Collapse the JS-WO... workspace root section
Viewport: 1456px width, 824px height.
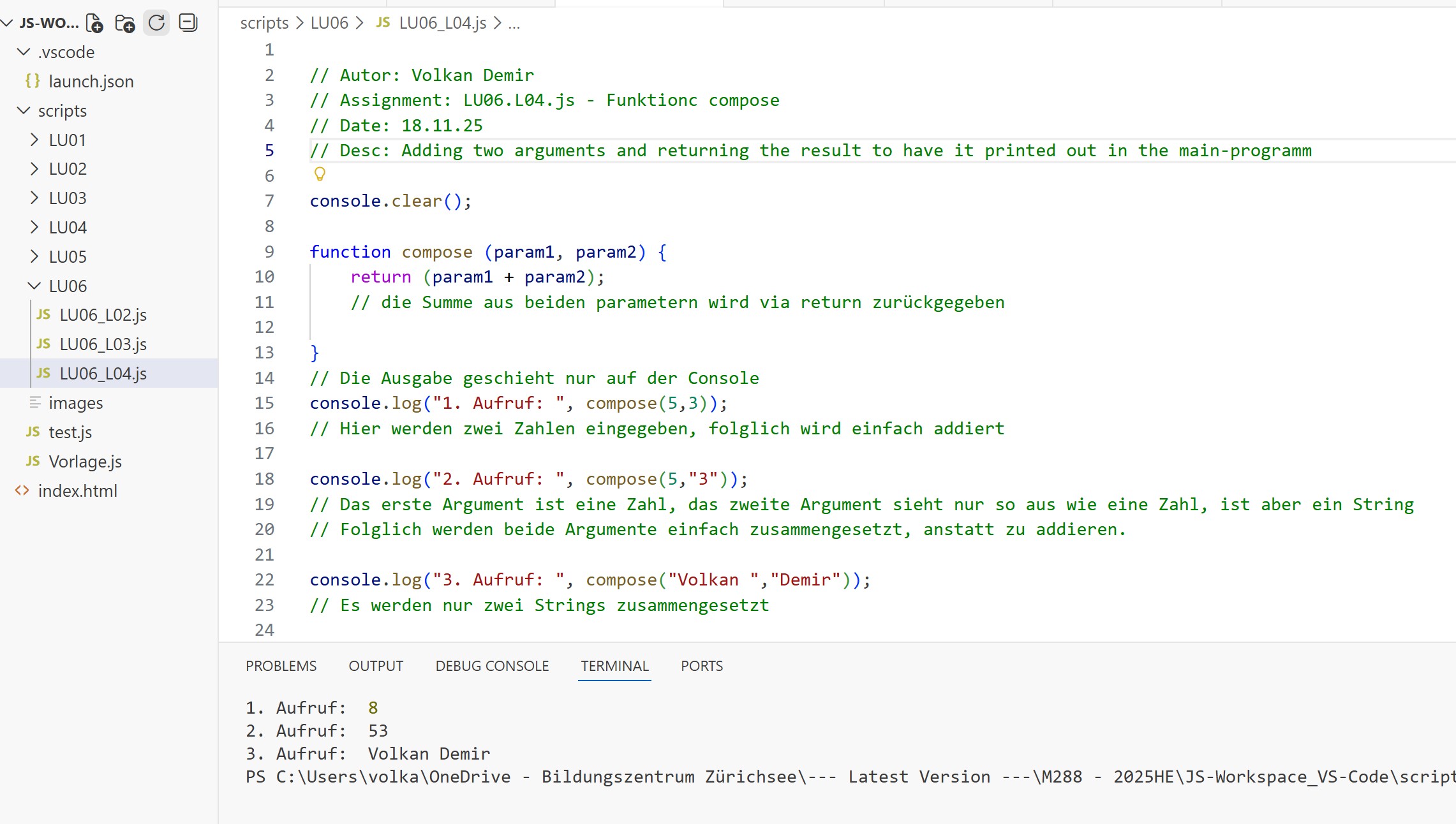(8, 24)
